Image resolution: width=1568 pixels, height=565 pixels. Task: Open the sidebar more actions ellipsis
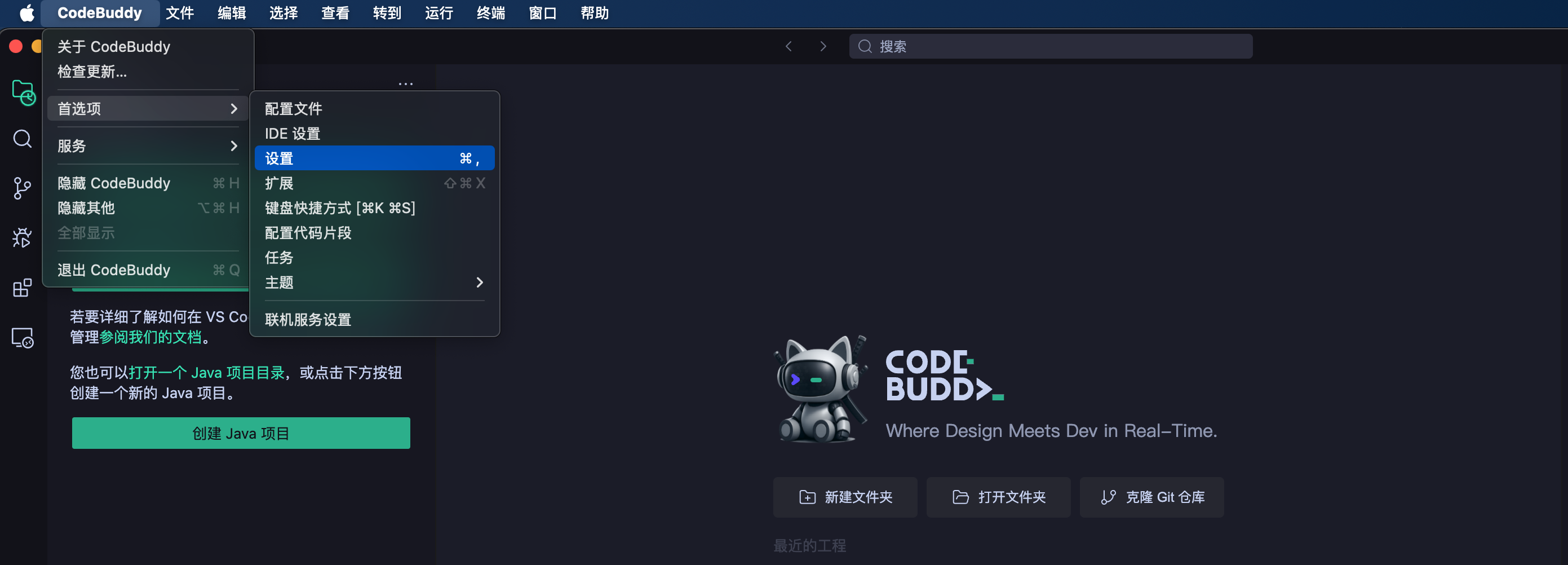(x=405, y=84)
